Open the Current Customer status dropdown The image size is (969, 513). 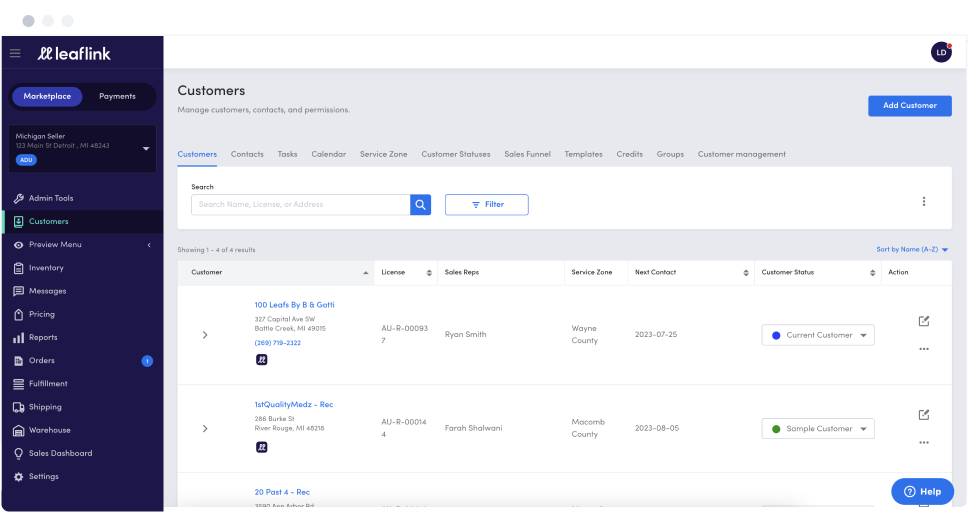coord(818,335)
